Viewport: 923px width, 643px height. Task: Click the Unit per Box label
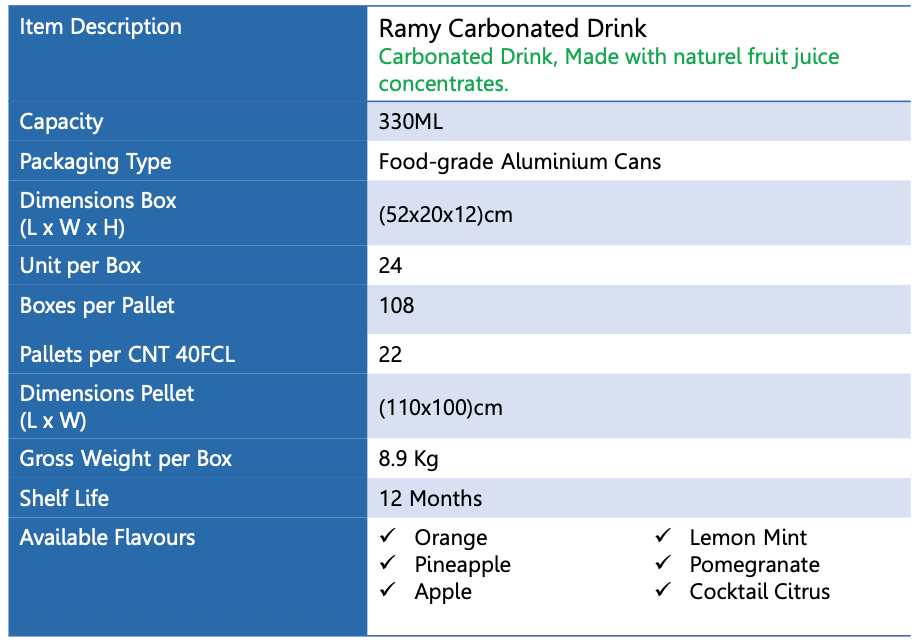tap(81, 266)
